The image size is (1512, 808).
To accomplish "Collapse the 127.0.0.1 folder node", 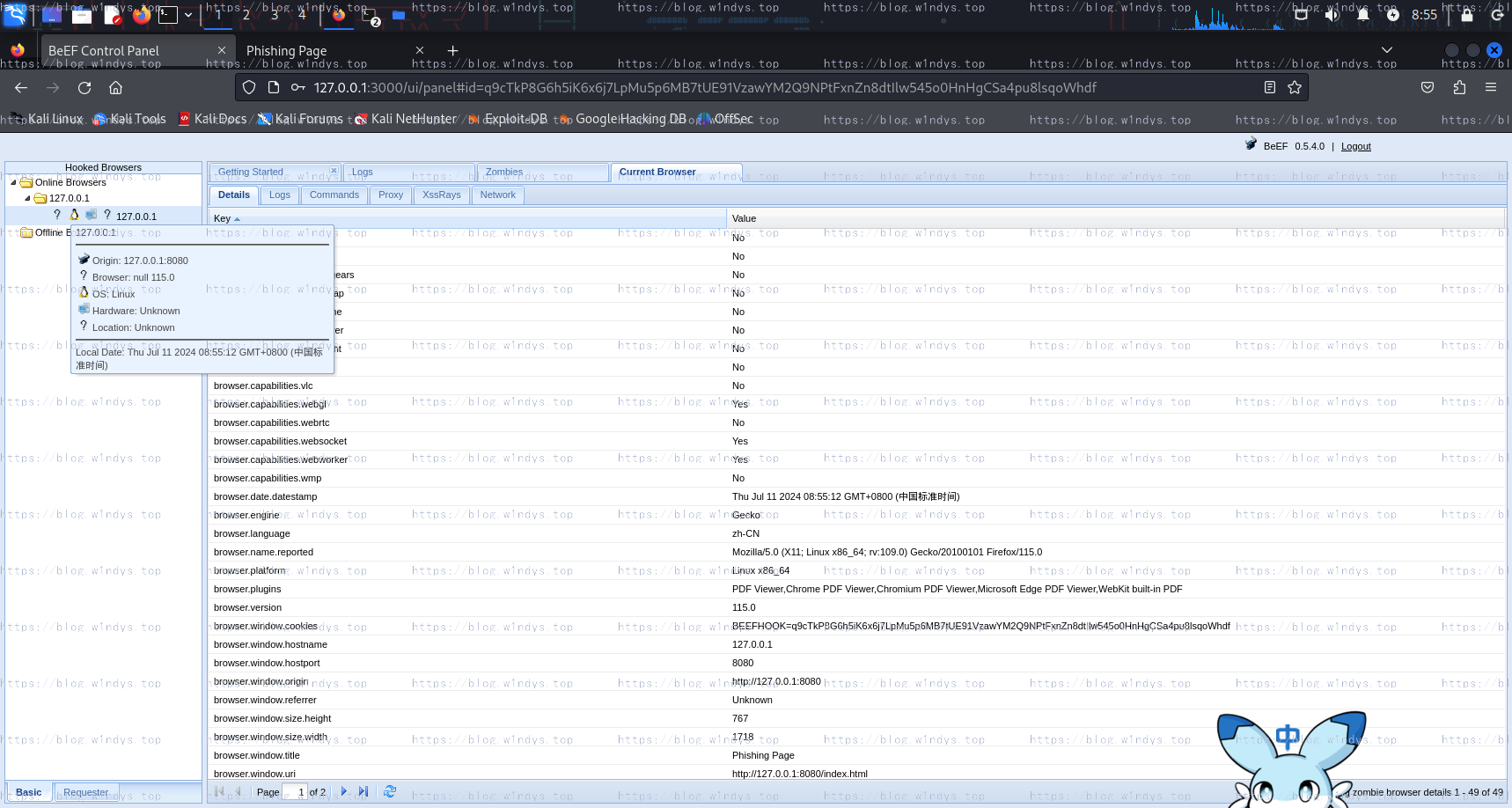I will (x=27, y=199).
